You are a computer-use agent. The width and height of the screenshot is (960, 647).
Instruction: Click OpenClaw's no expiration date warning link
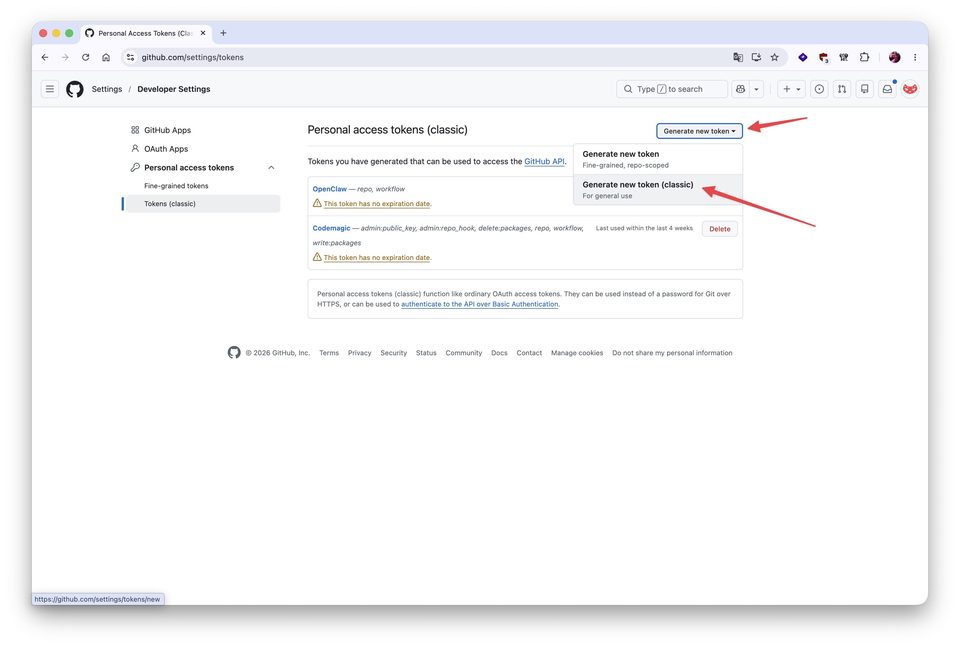377,204
